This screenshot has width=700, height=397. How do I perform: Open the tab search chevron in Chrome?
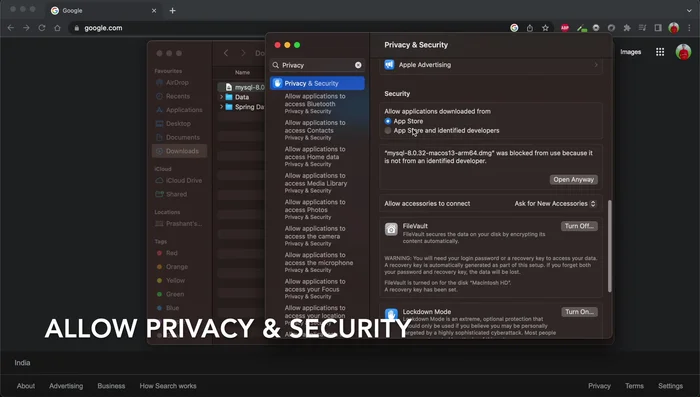[689, 10]
